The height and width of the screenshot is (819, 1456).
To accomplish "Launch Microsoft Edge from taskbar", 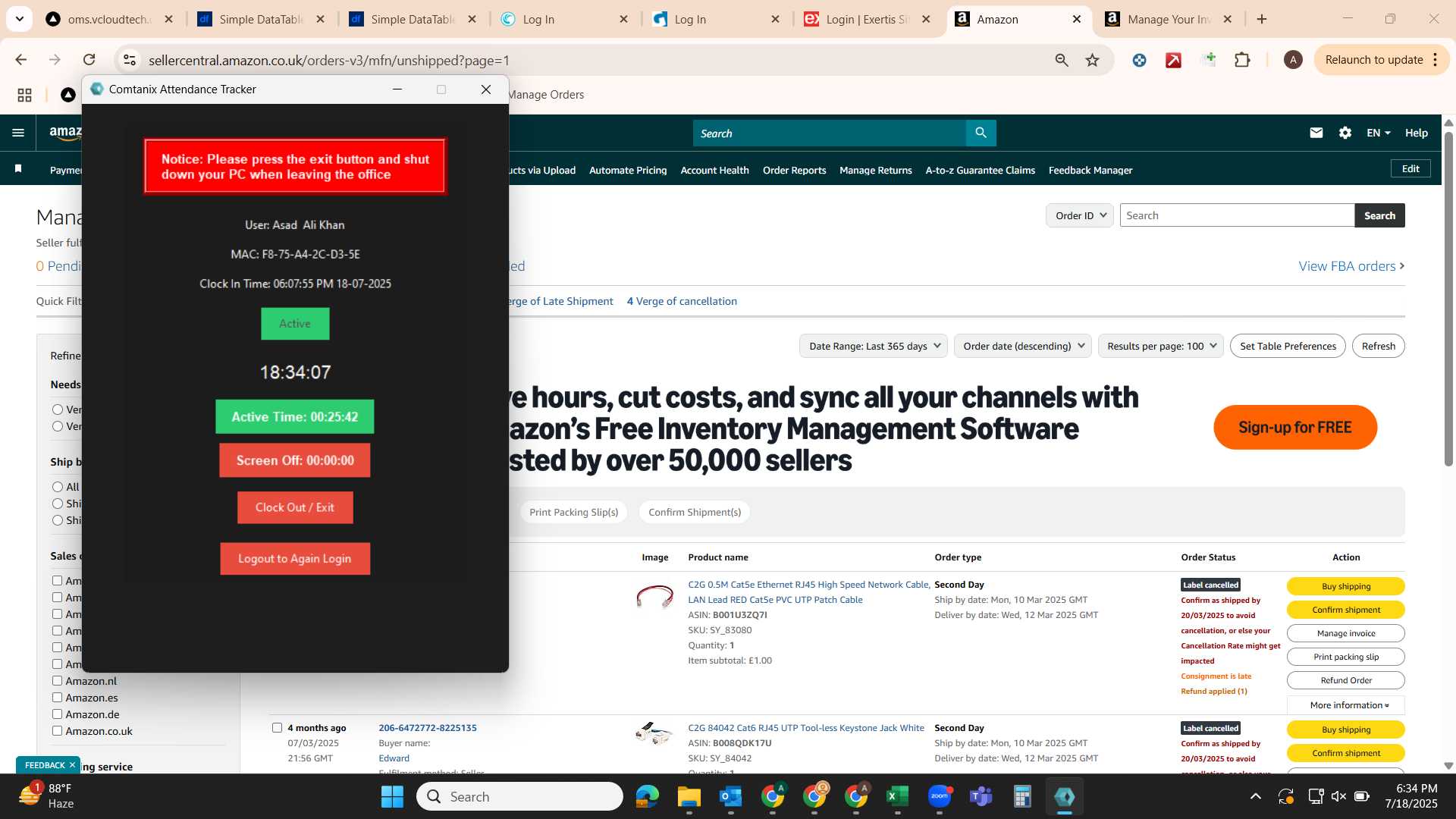I will pyautogui.click(x=647, y=796).
